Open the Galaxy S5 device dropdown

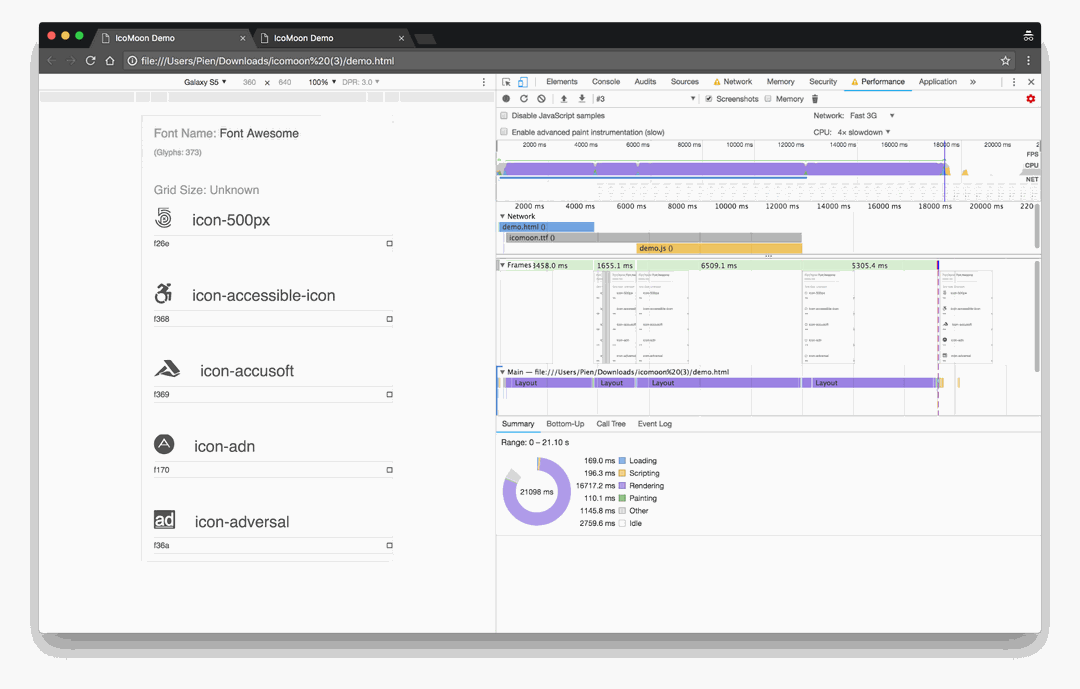click(205, 82)
